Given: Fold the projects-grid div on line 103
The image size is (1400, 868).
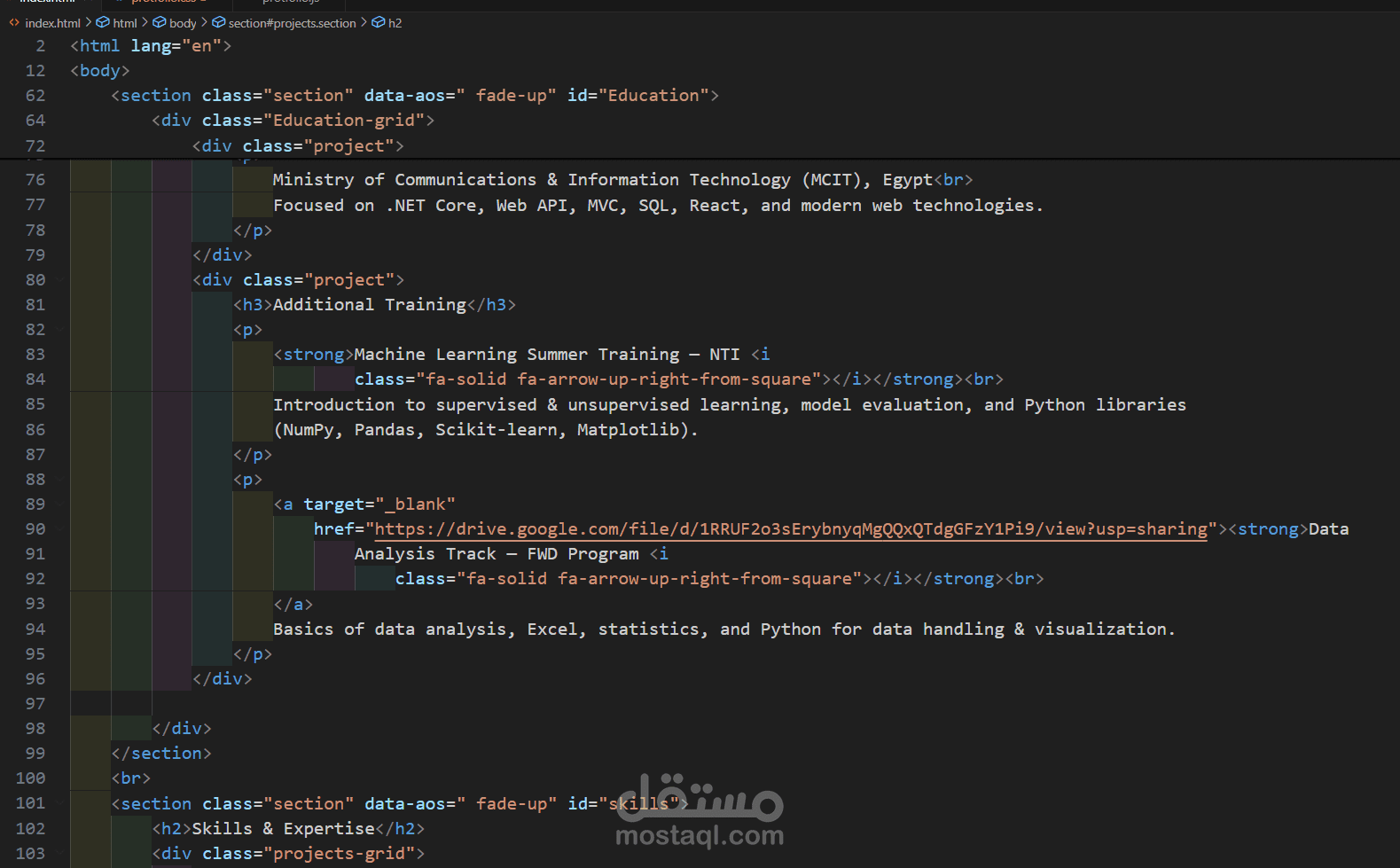Looking at the screenshot, I should tap(59, 854).
